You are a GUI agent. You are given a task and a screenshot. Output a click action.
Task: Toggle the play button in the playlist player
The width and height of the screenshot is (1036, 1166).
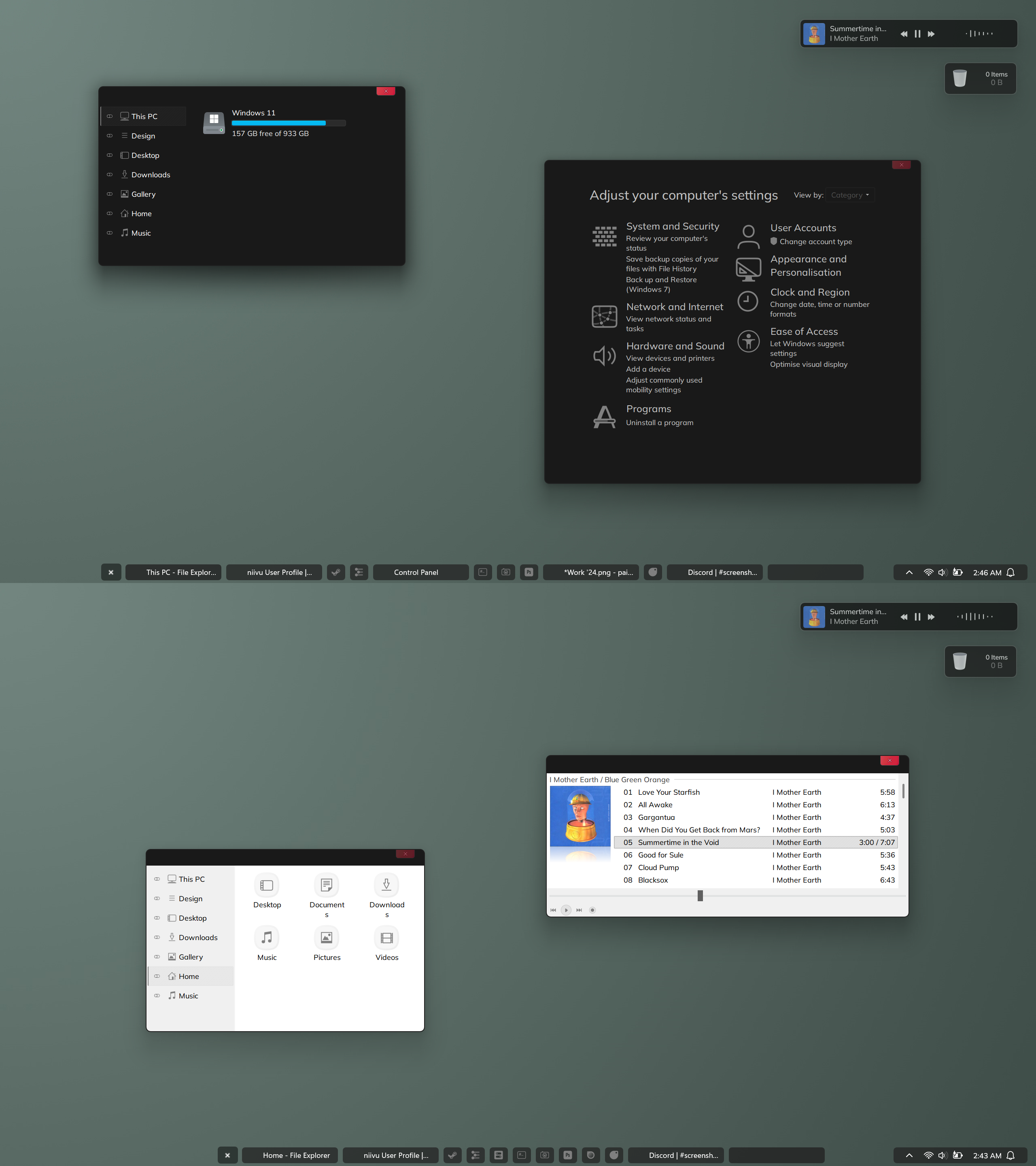pyautogui.click(x=566, y=910)
